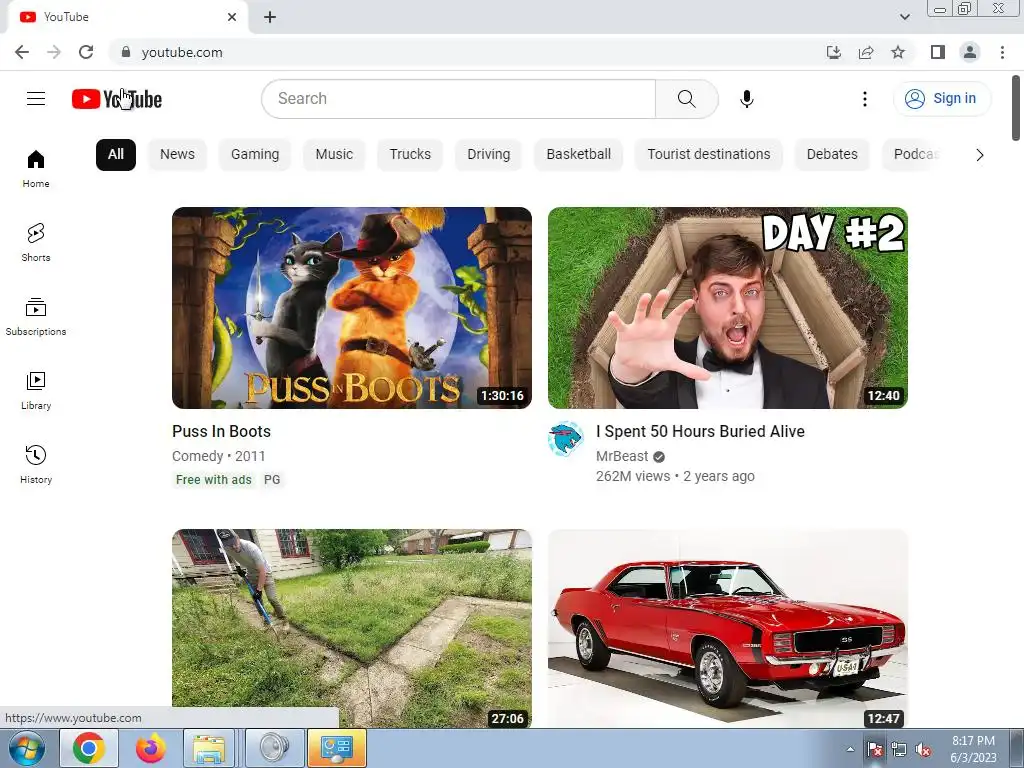This screenshot has width=1024, height=768.
Task: Open Puss In Boots thumbnail
Action: pyautogui.click(x=352, y=308)
